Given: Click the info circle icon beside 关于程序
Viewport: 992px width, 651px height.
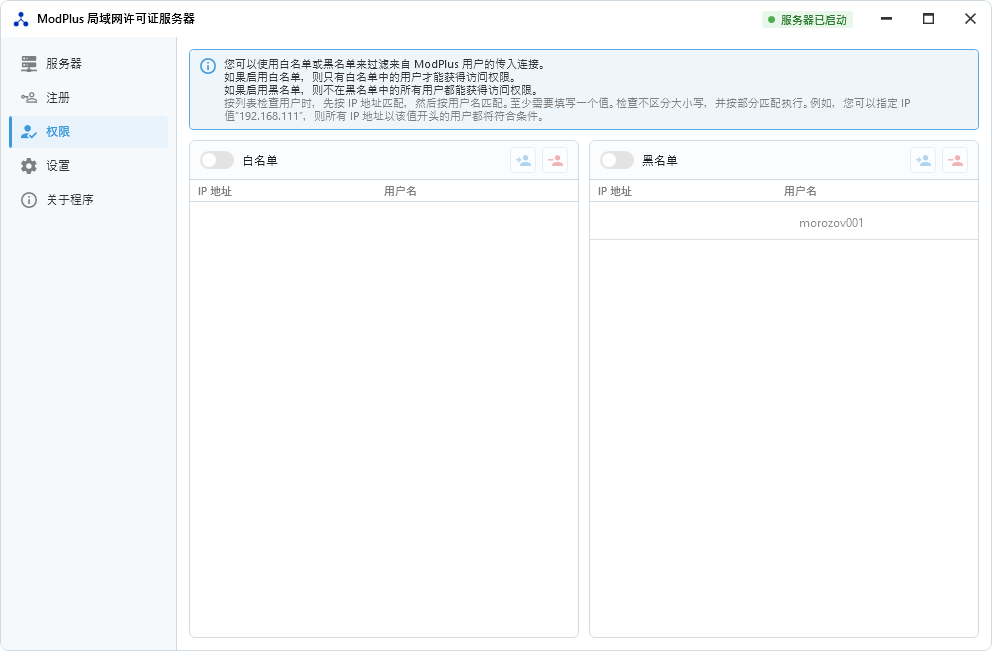Looking at the screenshot, I should coord(29,200).
